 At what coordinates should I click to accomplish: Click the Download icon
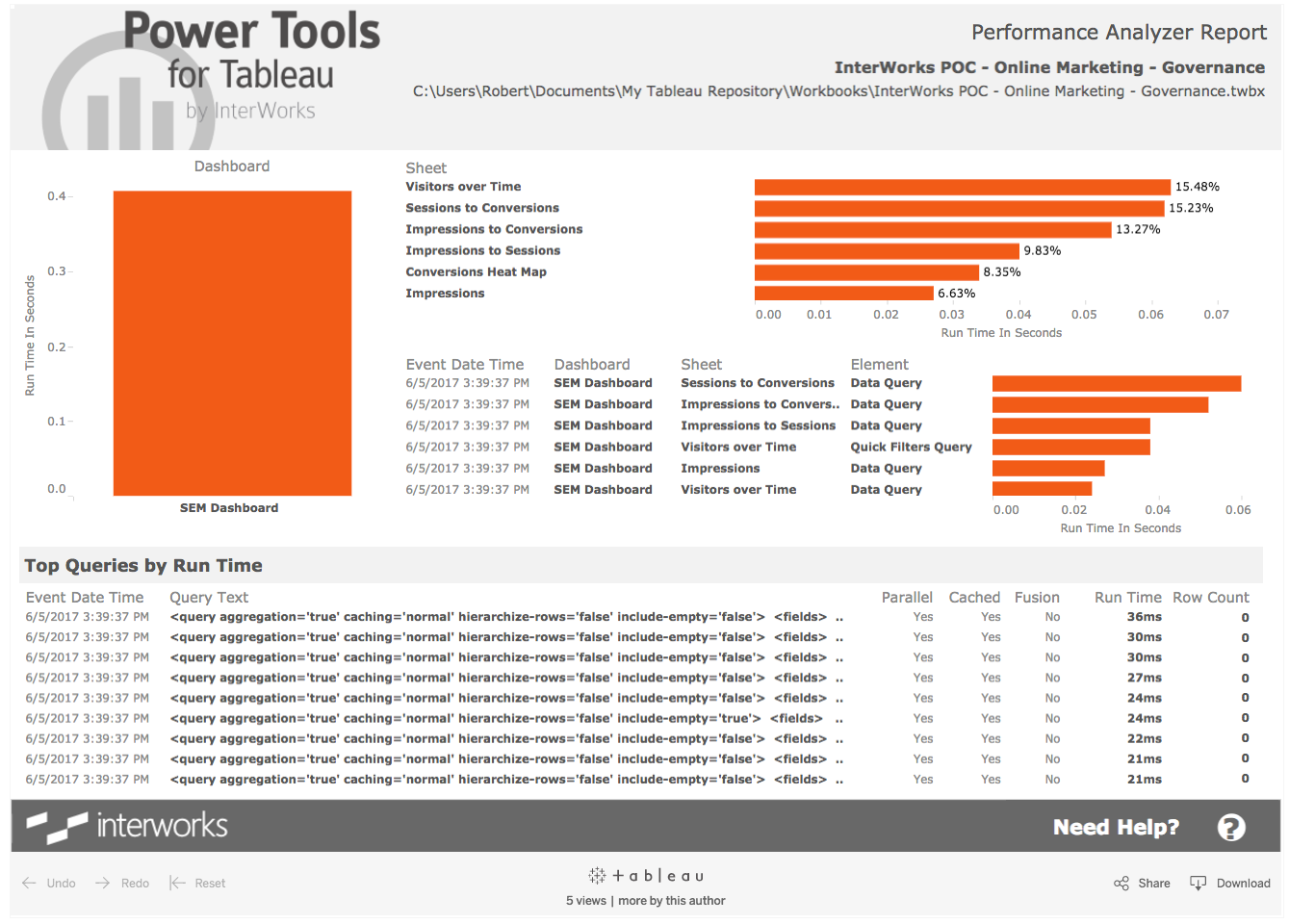click(1198, 883)
